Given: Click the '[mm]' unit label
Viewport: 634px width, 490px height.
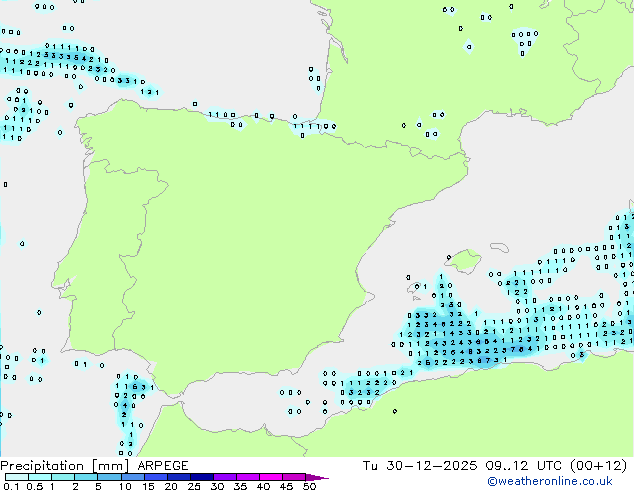Looking at the screenshot, I should (x=110, y=466).
